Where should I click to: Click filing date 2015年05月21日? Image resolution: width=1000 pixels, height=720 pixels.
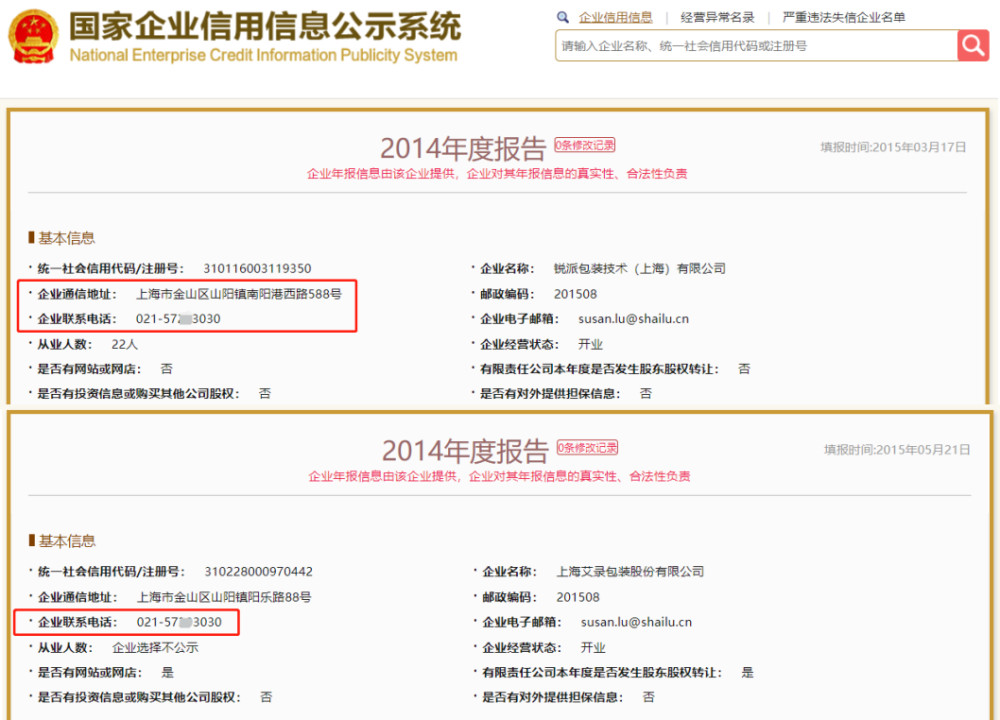(923, 450)
